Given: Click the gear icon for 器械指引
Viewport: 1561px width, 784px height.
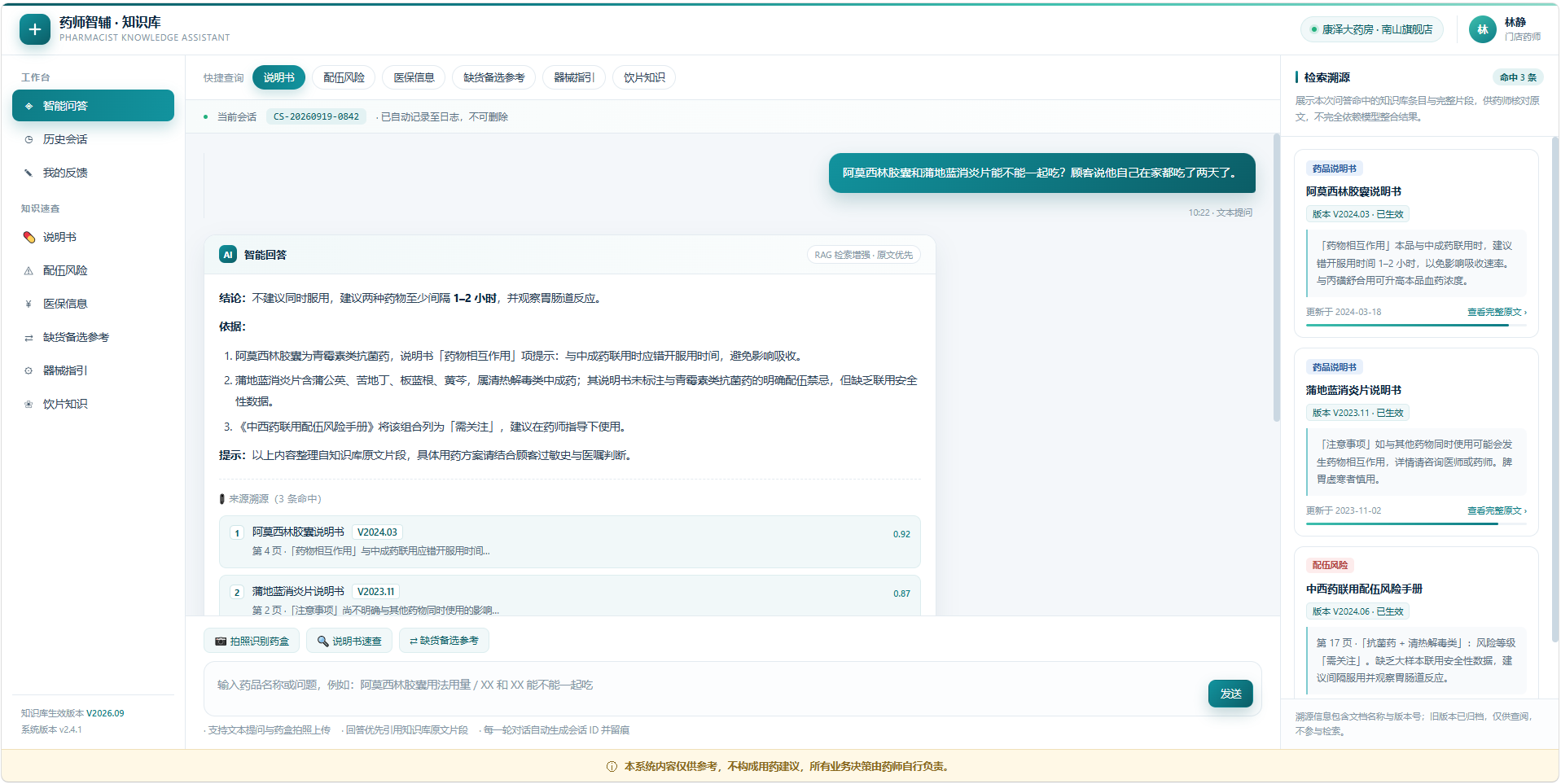Looking at the screenshot, I should coord(29,370).
